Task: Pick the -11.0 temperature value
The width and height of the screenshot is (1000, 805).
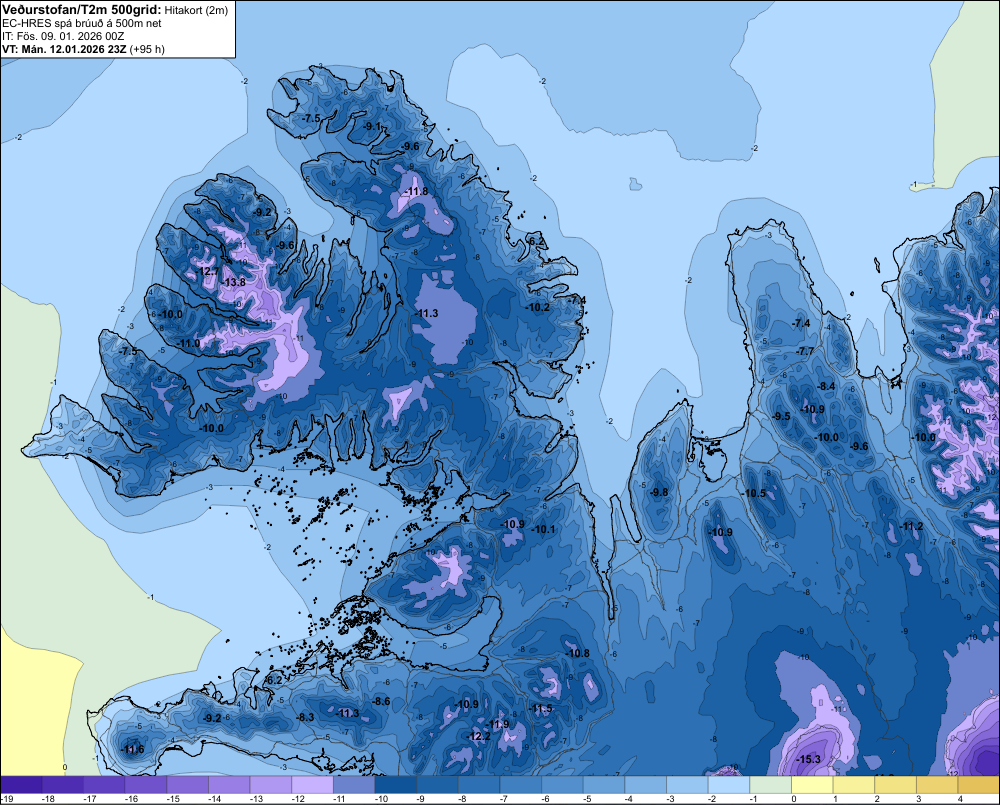Action: 188,343
